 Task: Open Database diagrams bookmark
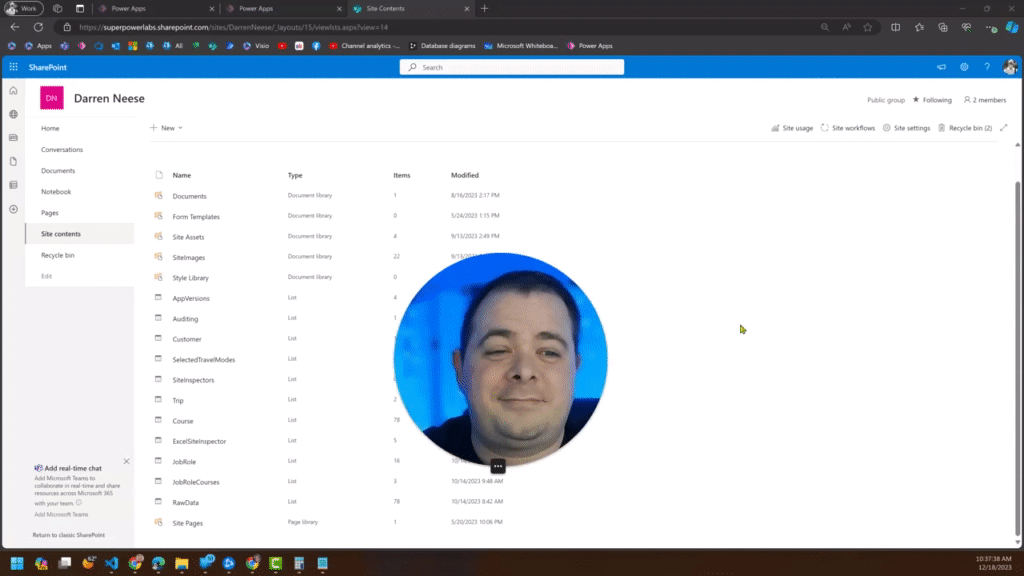point(442,46)
